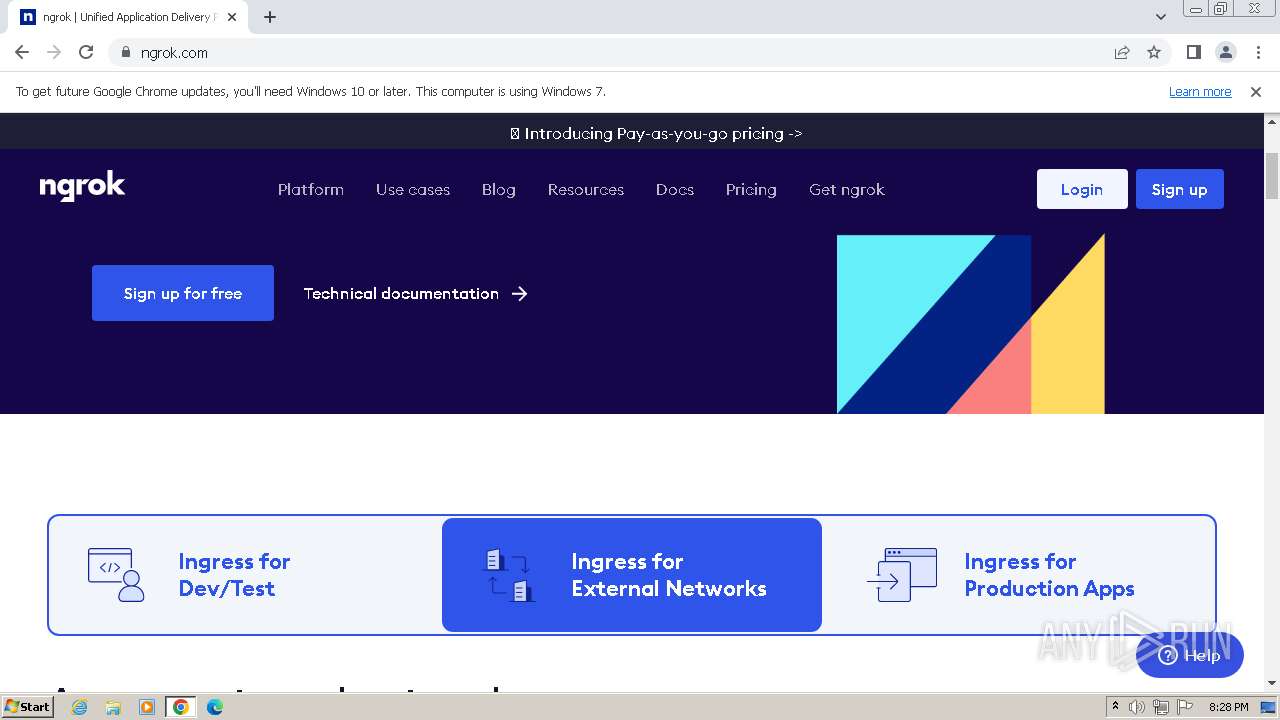This screenshot has width=1280, height=720.
Task: Click the Ingress for Dev/Test icon
Action: [x=116, y=574]
